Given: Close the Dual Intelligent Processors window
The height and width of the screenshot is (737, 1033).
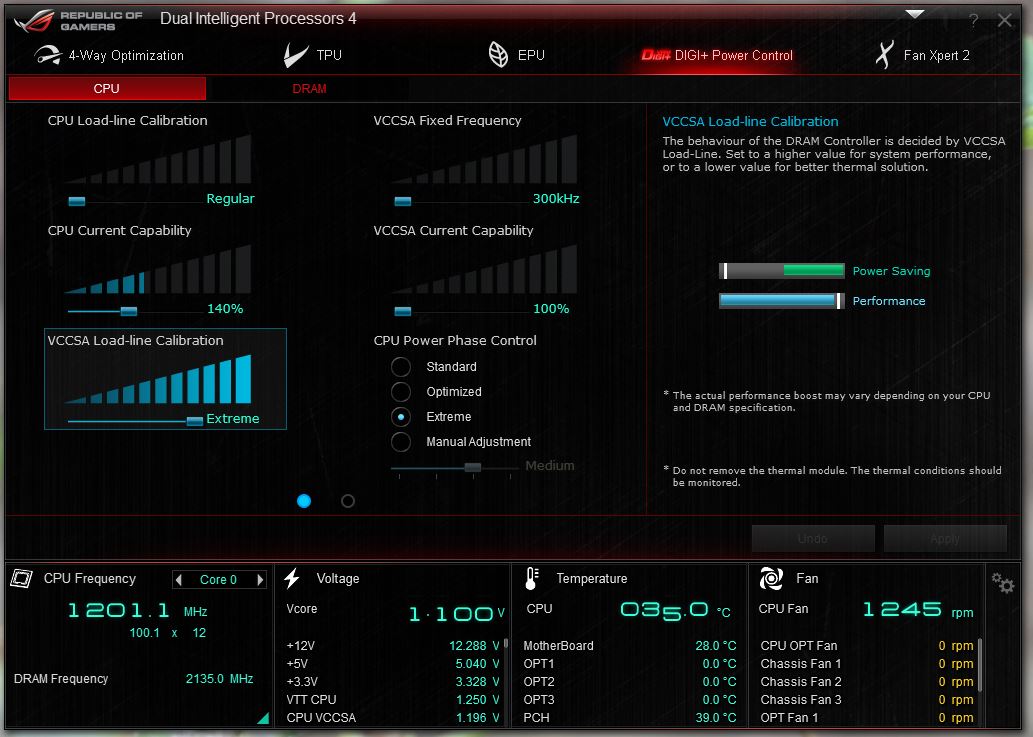Looking at the screenshot, I should click(x=1005, y=20).
